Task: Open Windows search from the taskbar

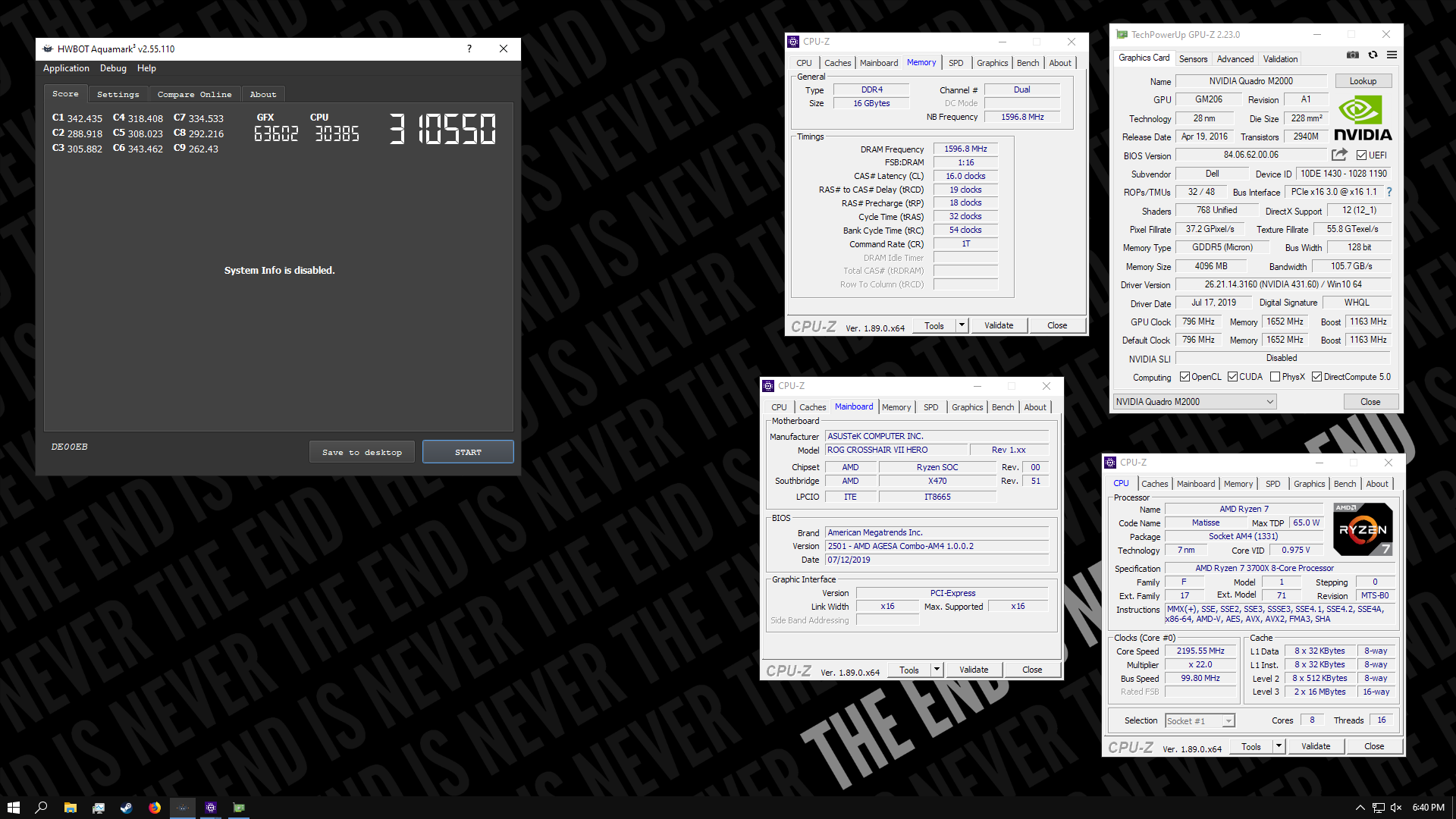Action: tap(42, 808)
